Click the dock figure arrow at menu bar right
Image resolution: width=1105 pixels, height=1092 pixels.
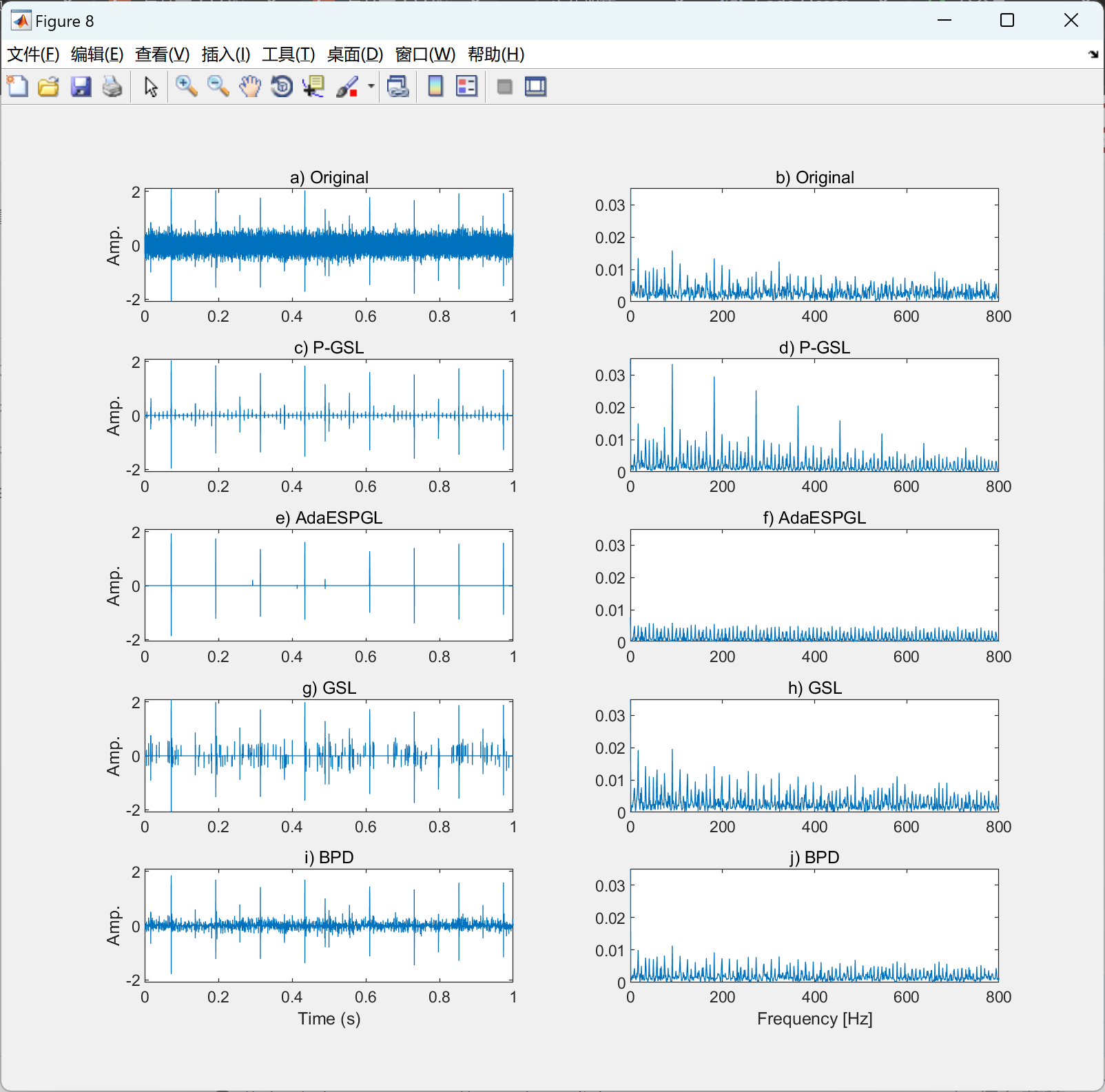pyautogui.click(x=1093, y=54)
